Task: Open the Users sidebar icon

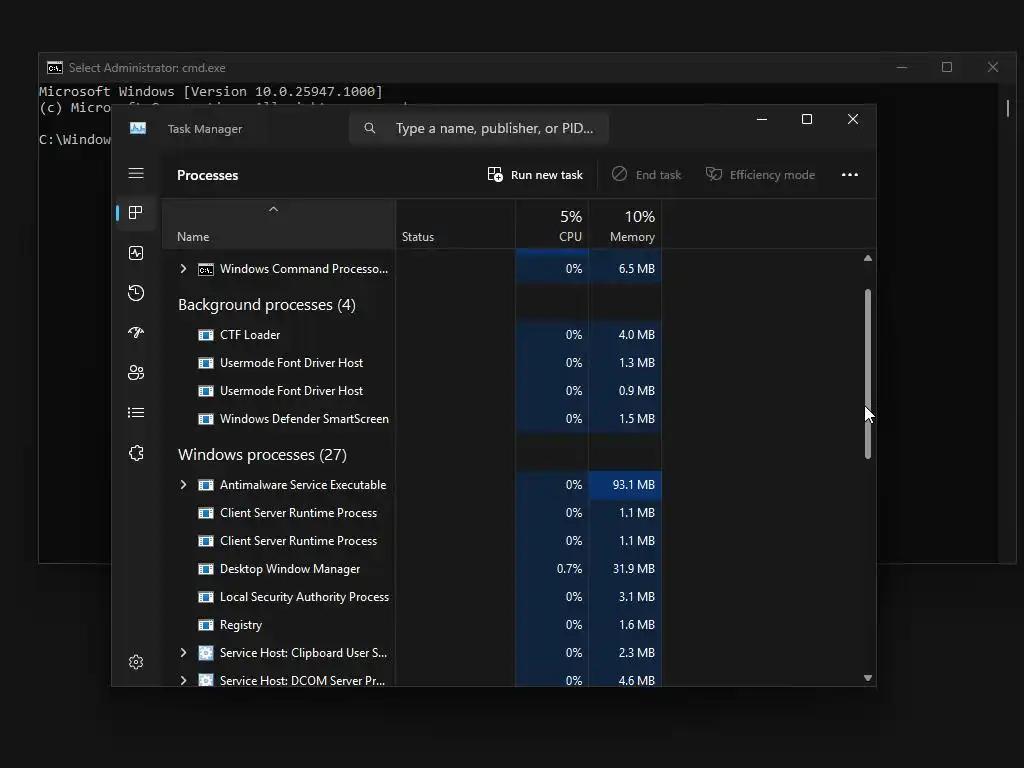Action: (136, 372)
